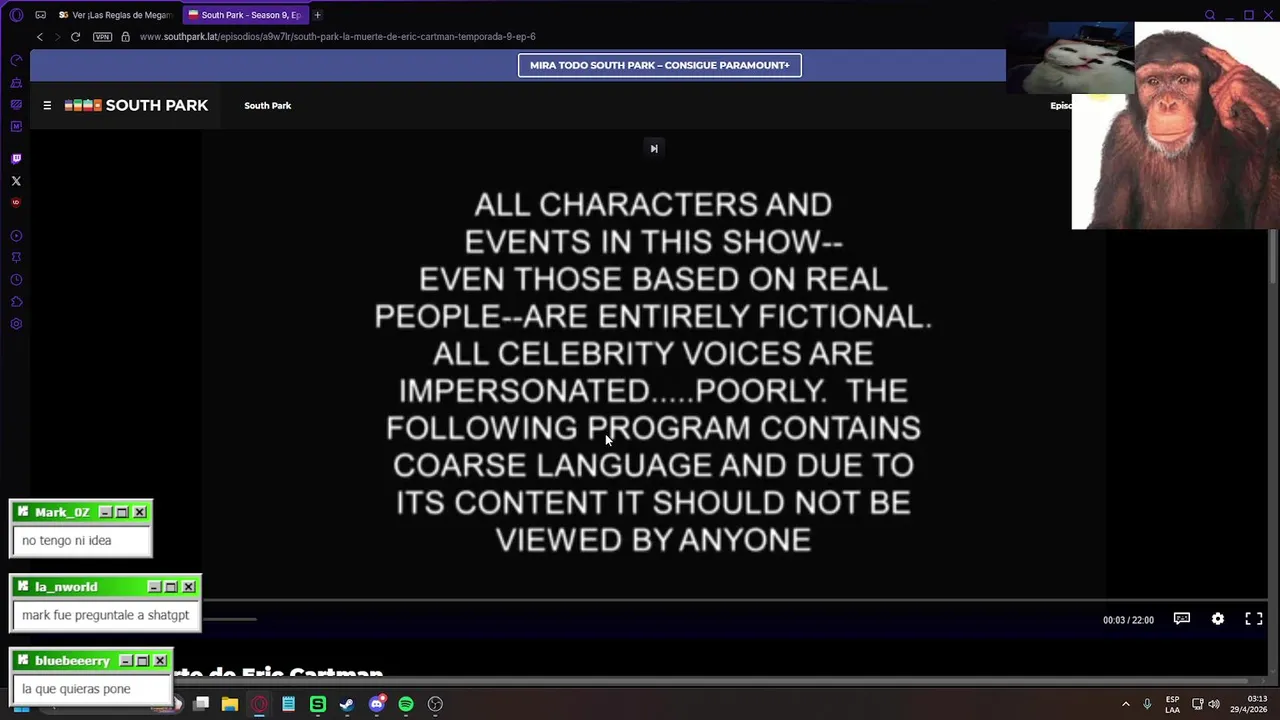The height and width of the screenshot is (720, 1280).
Task: Open the volume control in the tray
Action: coord(1215,704)
